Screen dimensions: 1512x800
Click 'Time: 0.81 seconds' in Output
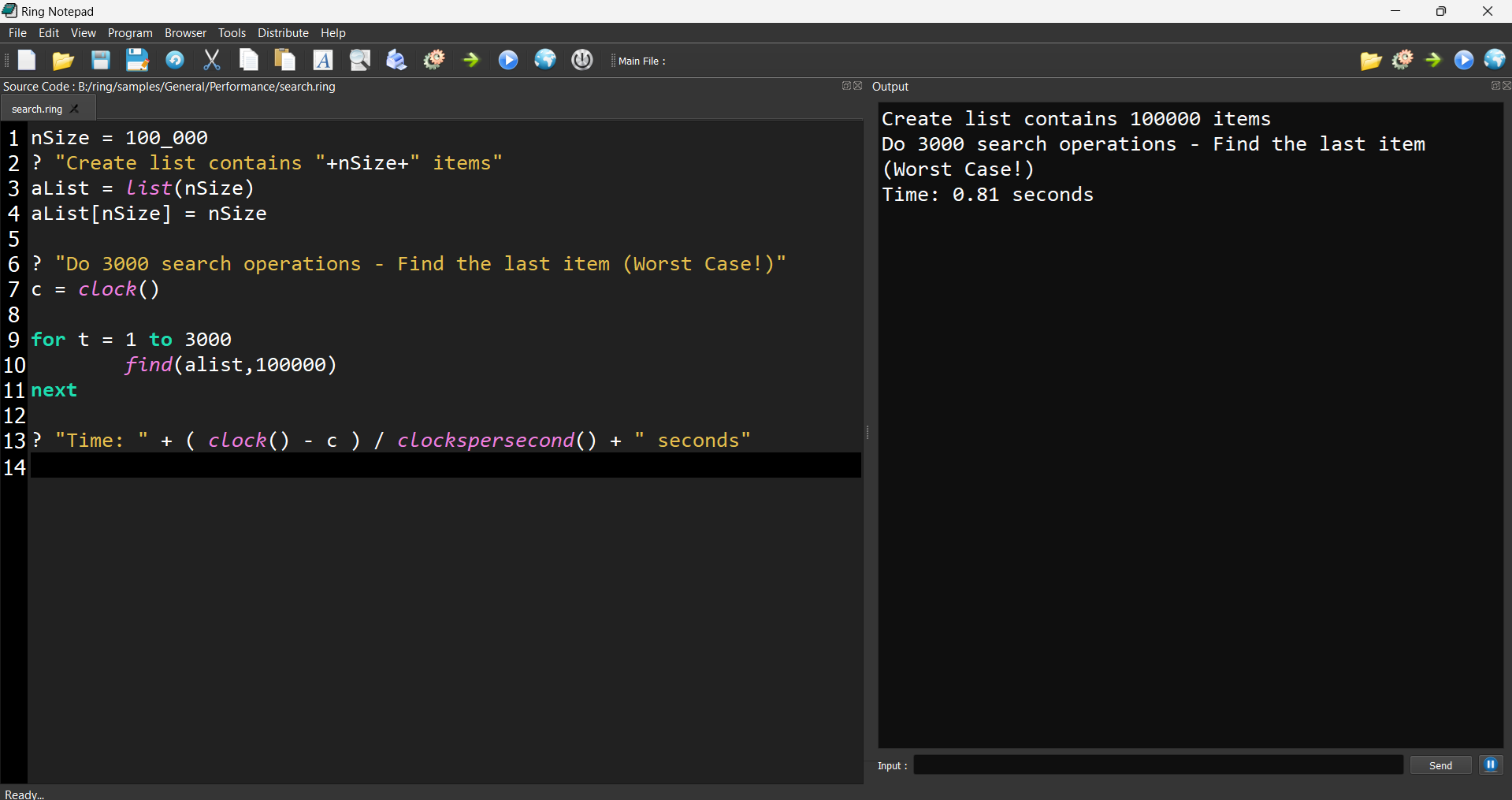(987, 195)
